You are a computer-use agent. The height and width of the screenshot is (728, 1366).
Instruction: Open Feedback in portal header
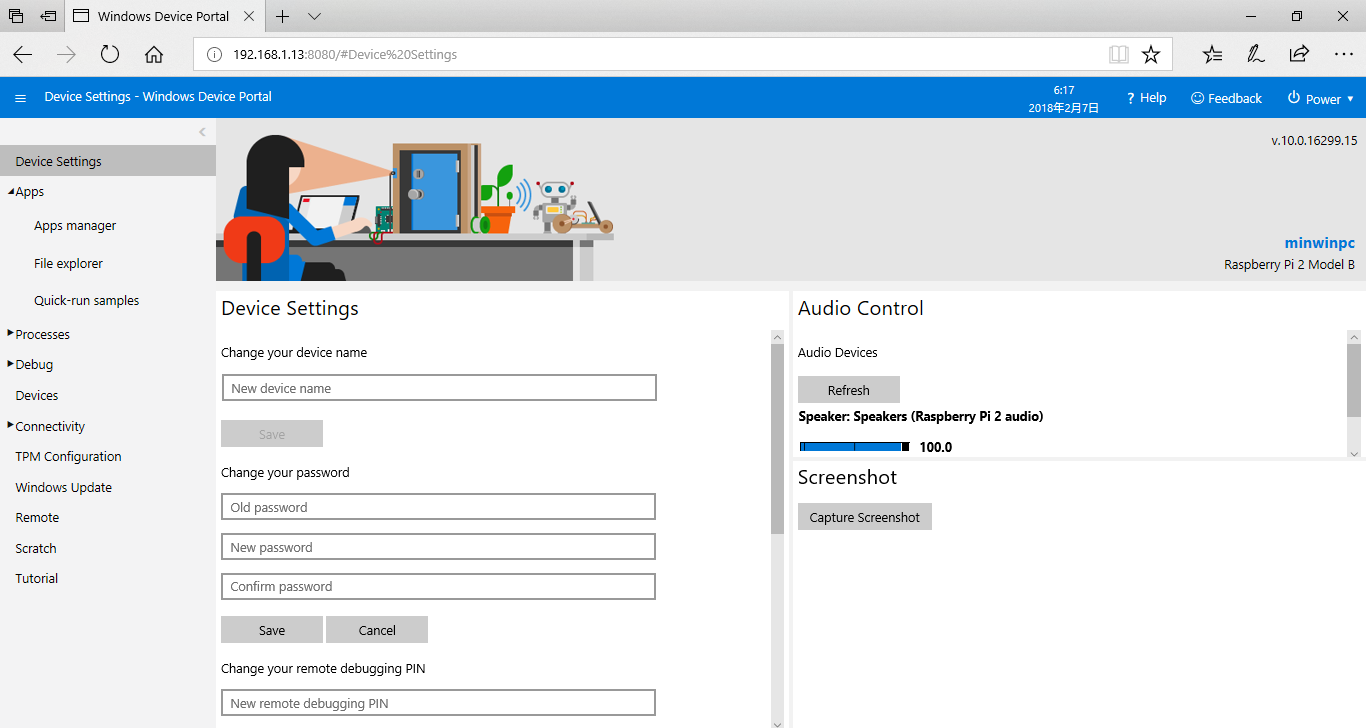pyautogui.click(x=1226, y=98)
